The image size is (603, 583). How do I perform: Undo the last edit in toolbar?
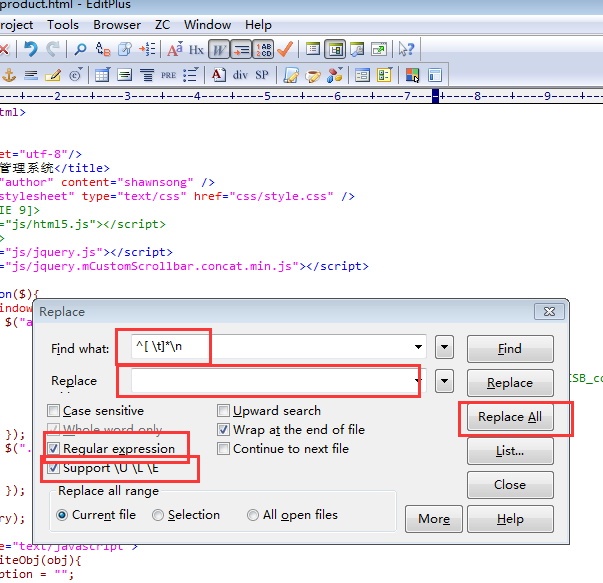[31, 49]
